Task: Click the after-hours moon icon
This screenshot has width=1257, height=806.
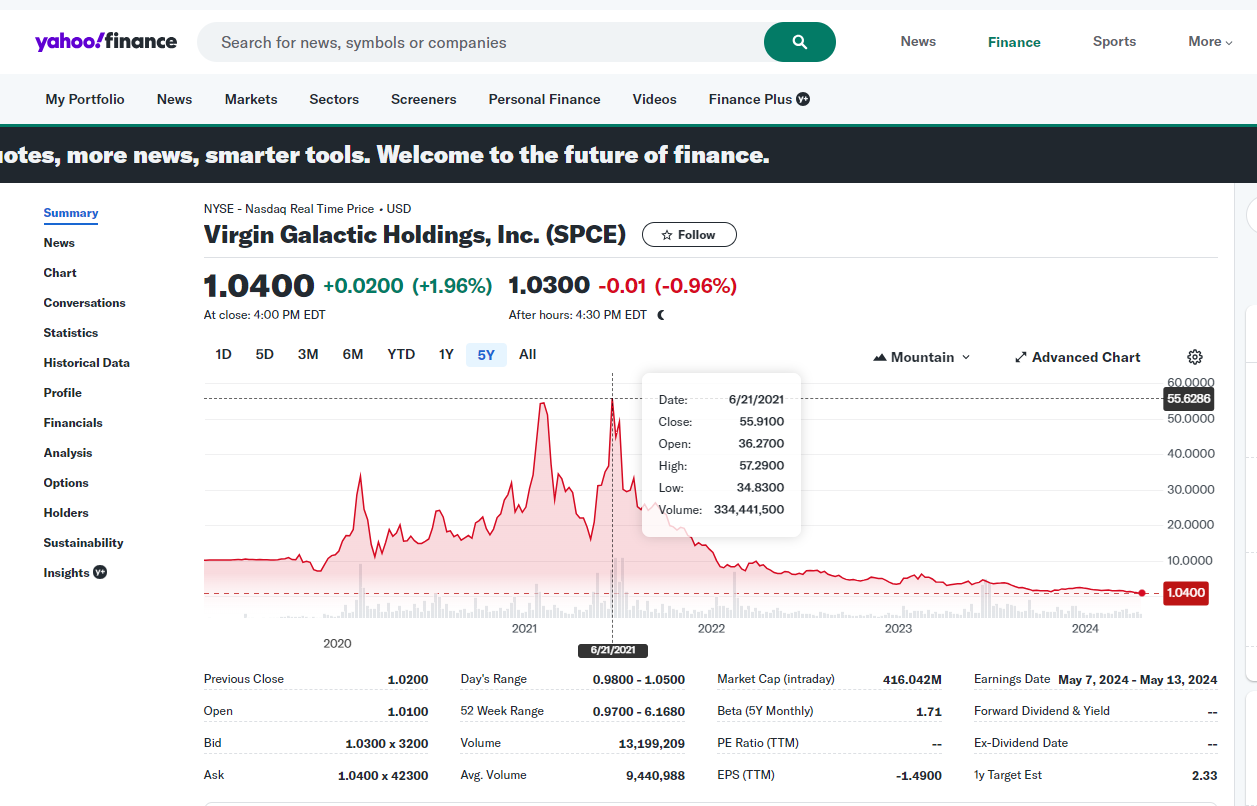Action: [x=661, y=315]
